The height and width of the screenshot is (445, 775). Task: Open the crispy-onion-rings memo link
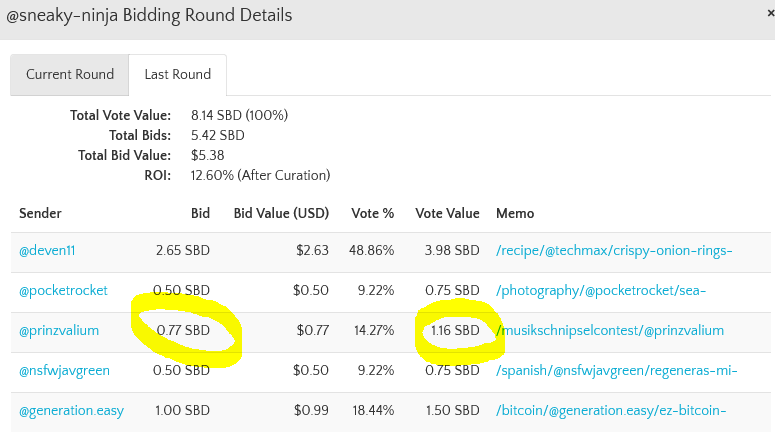(614, 250)
